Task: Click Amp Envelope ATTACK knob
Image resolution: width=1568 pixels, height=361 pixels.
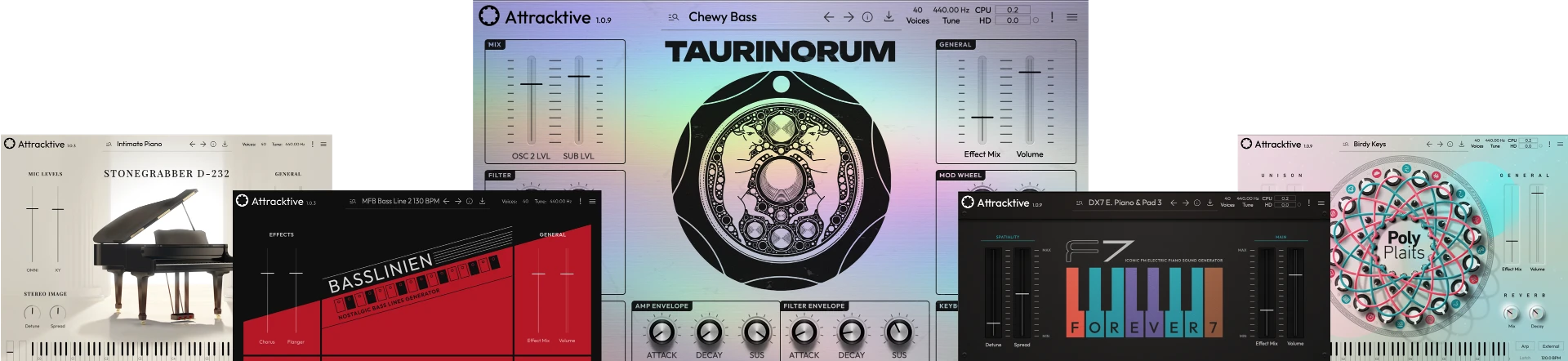Action: pos(661,332)
